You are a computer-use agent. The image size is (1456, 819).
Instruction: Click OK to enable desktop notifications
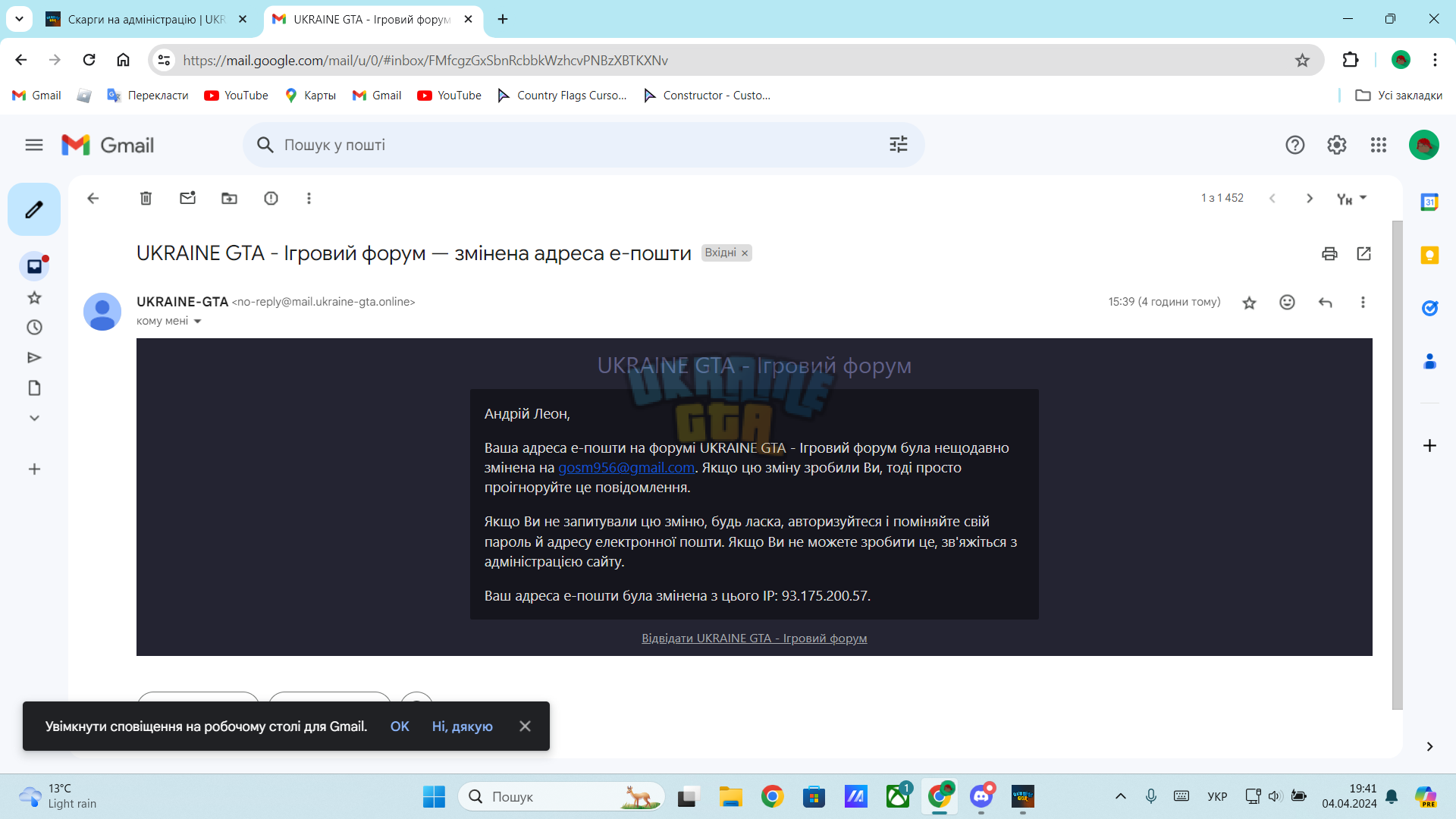click(400, 726)
